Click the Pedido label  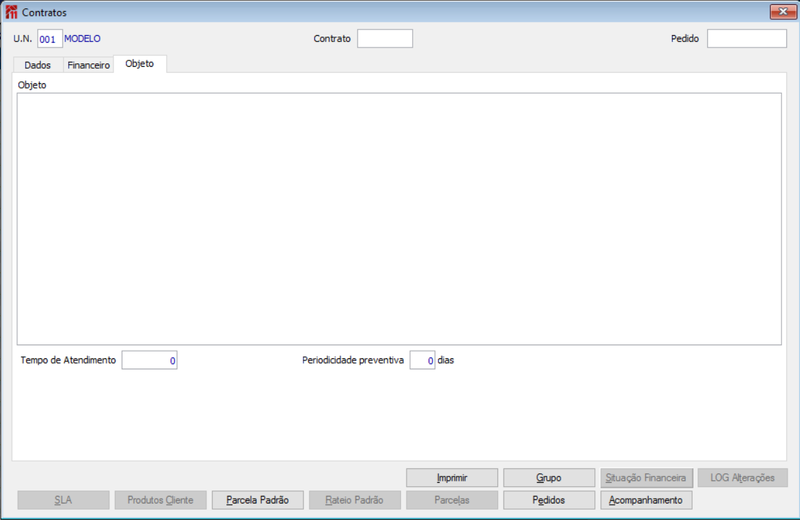(x=685, y=39)
